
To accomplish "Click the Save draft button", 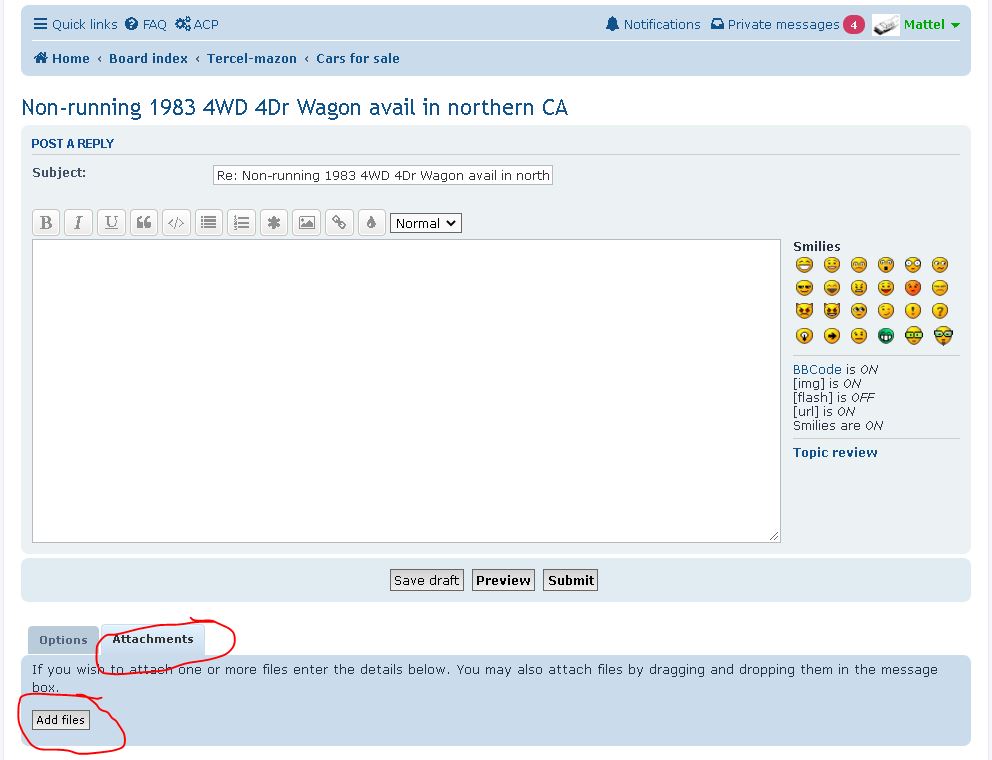I will pyautogui.click(x=426, y=580).
